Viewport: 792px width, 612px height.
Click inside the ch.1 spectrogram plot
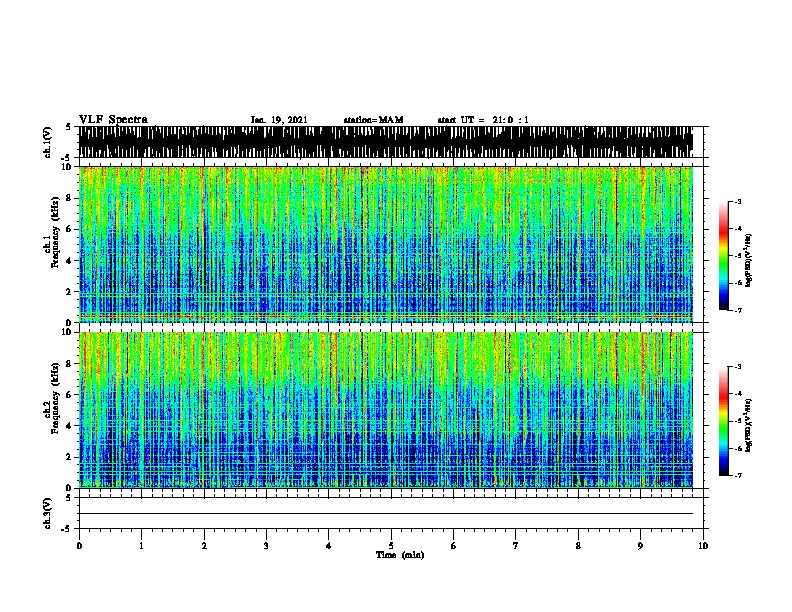click(x=386, y=244)
